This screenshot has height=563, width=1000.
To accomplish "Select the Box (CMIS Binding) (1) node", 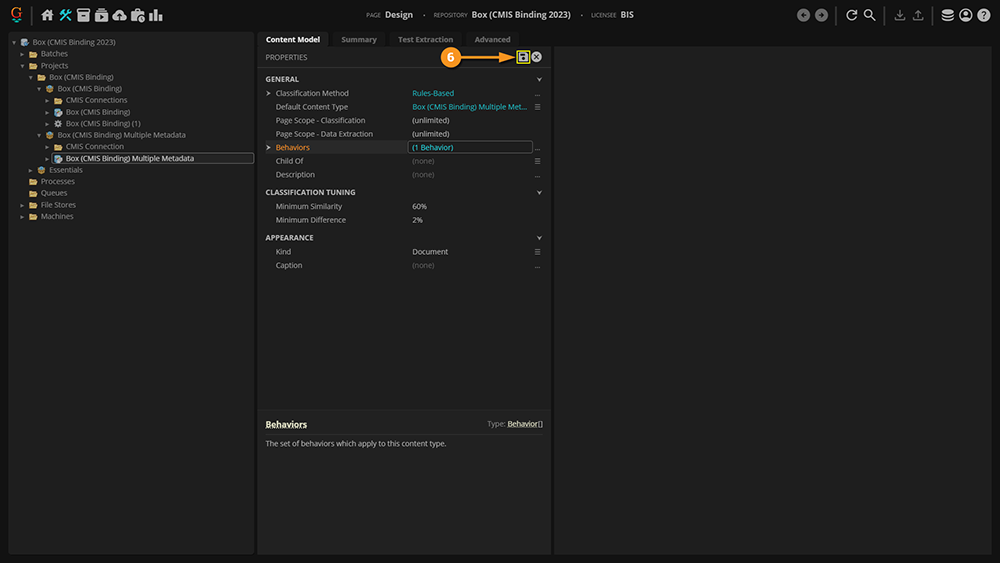I will pos(103,124).
